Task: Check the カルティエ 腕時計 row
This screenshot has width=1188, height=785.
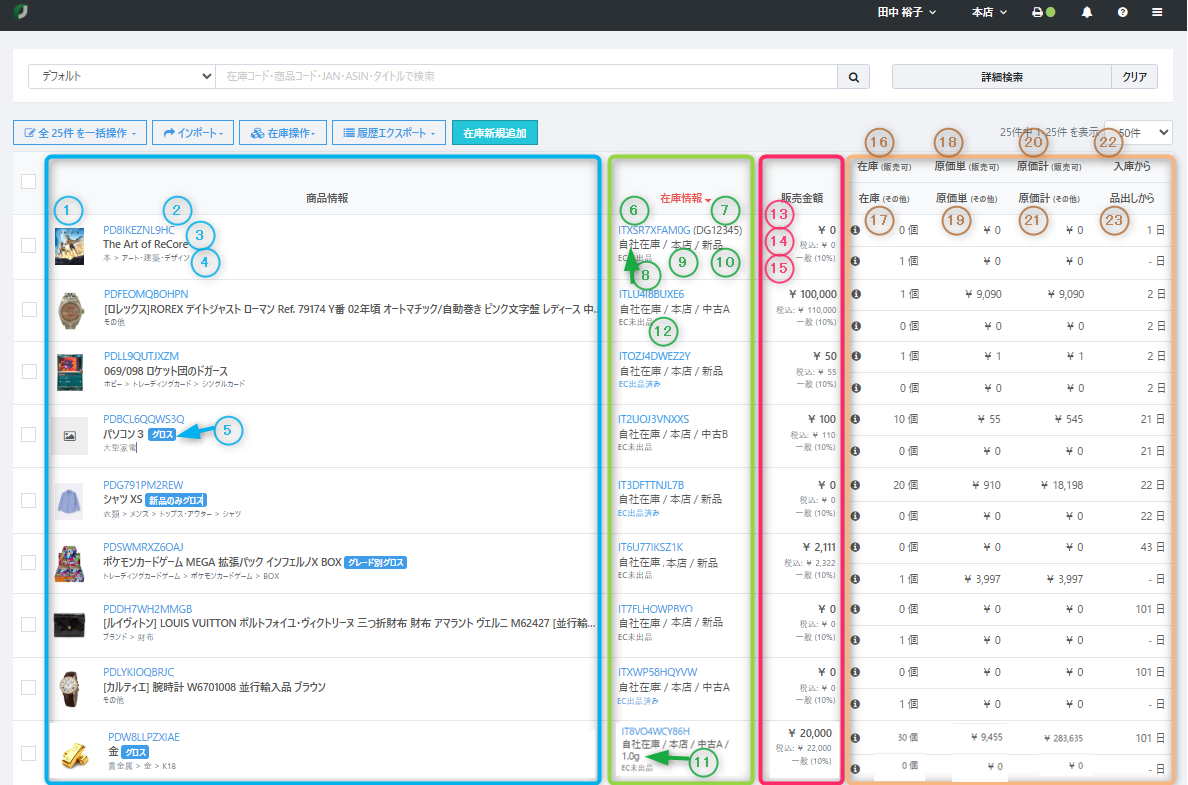Action: tap(29, 687)
